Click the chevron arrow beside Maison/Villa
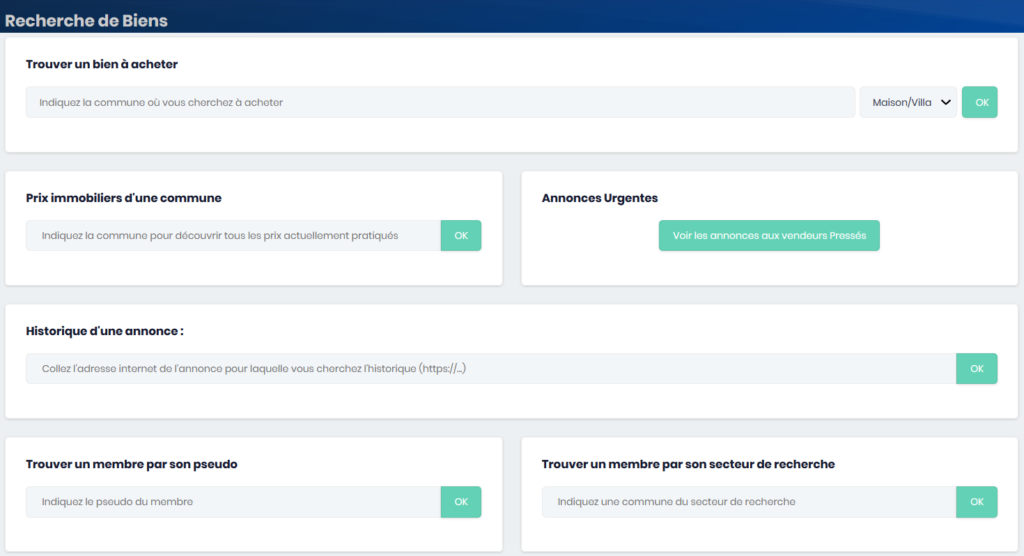 (x=945, y=102)
